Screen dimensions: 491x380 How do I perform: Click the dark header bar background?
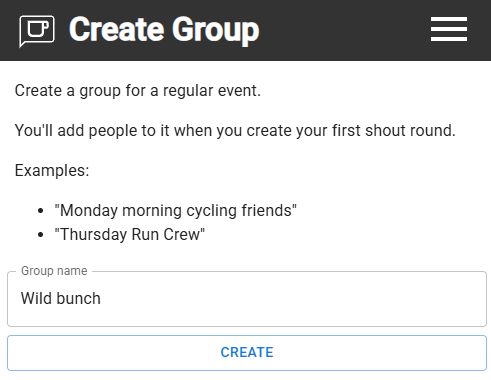(343, 30)
